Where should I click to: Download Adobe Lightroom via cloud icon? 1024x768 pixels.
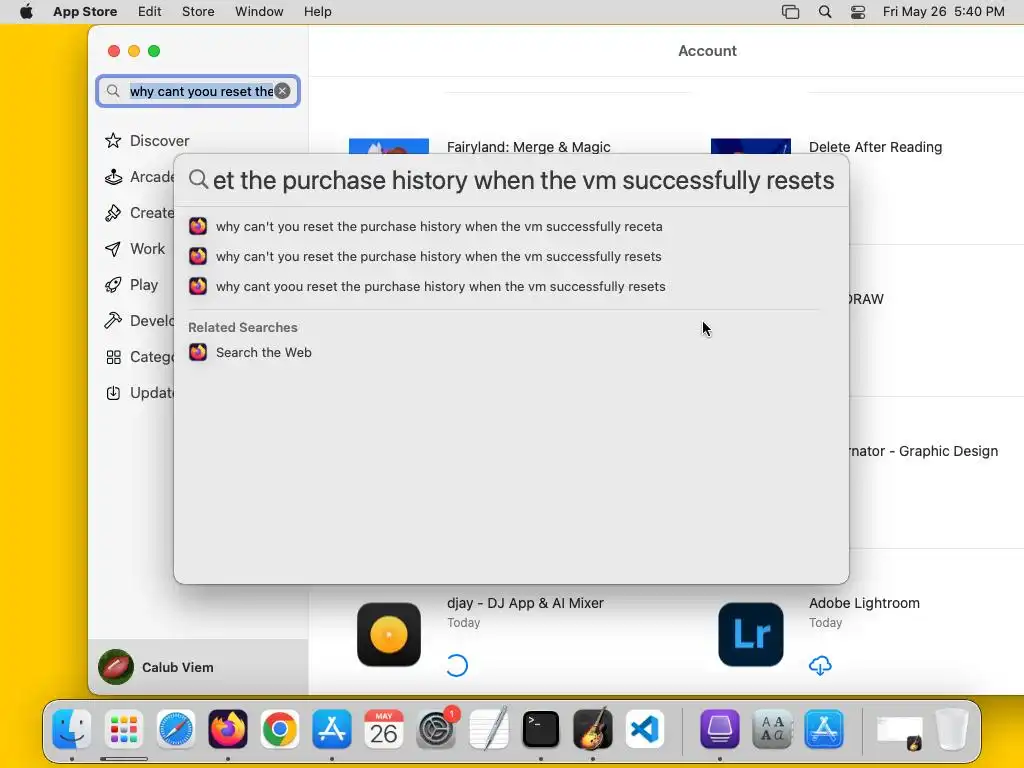pos(820,665)
